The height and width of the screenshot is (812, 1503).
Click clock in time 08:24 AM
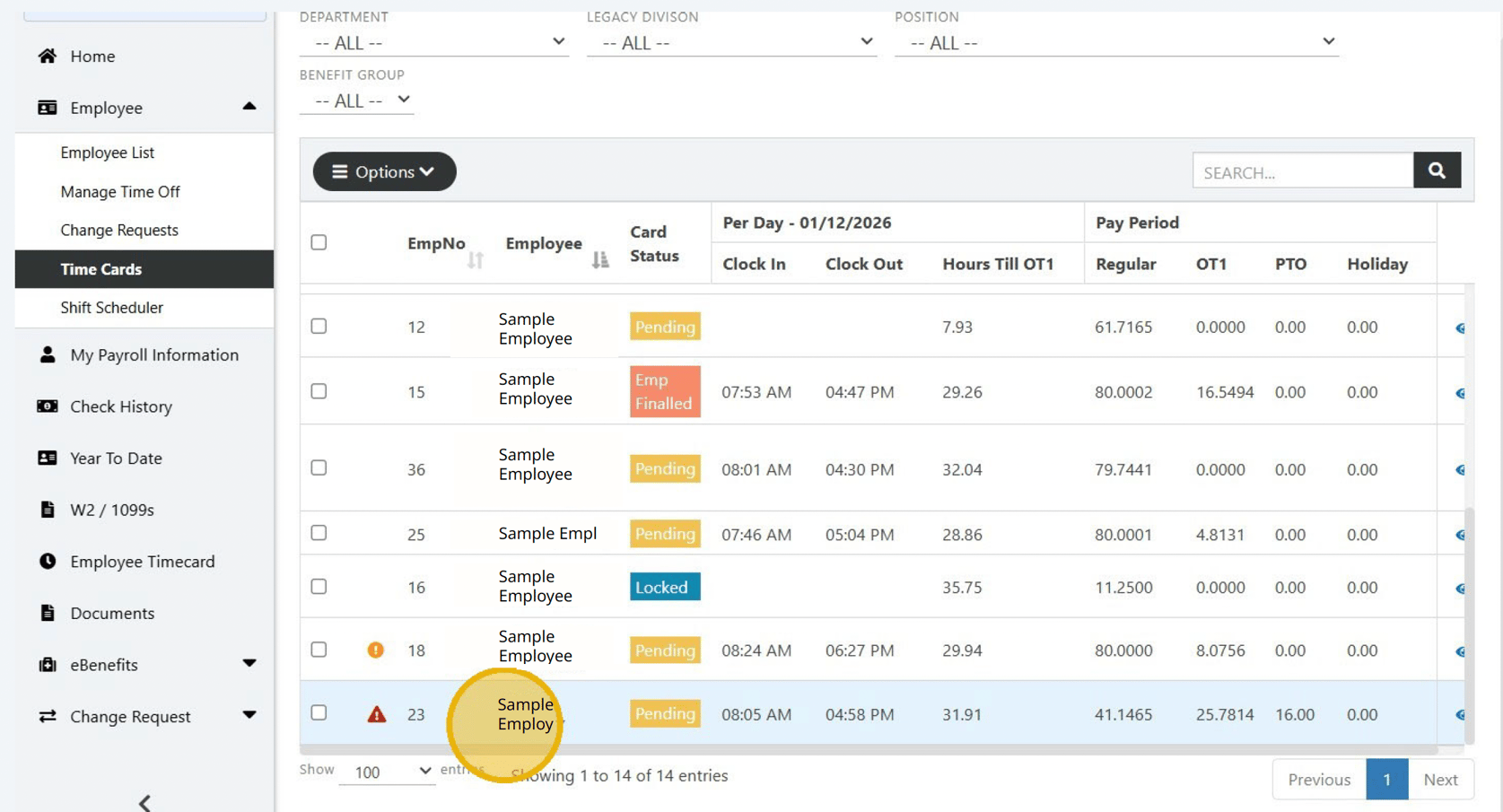click(756, 650)
